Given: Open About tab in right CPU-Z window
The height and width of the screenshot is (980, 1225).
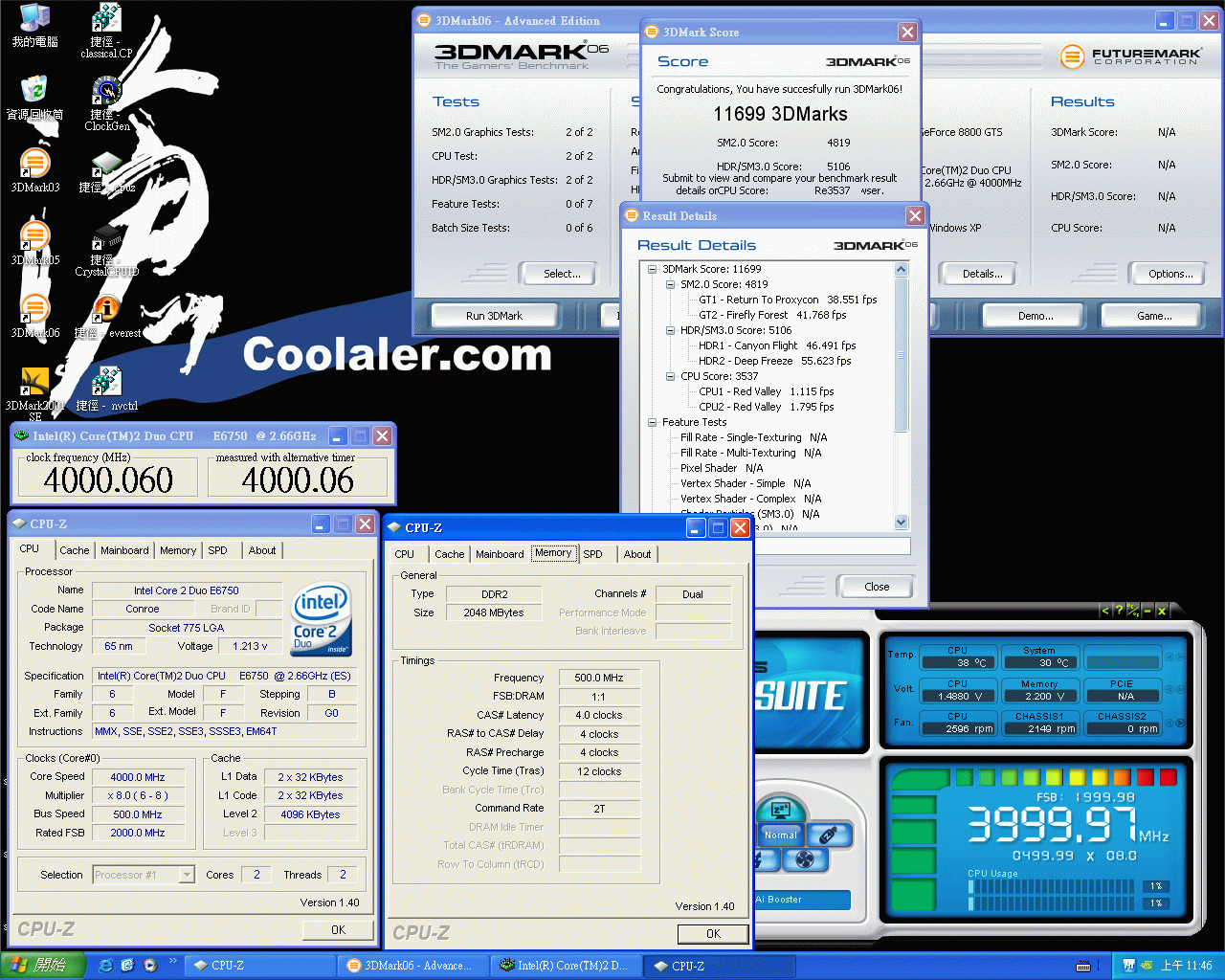Looking at the screenshot, I should click(637, 554).
